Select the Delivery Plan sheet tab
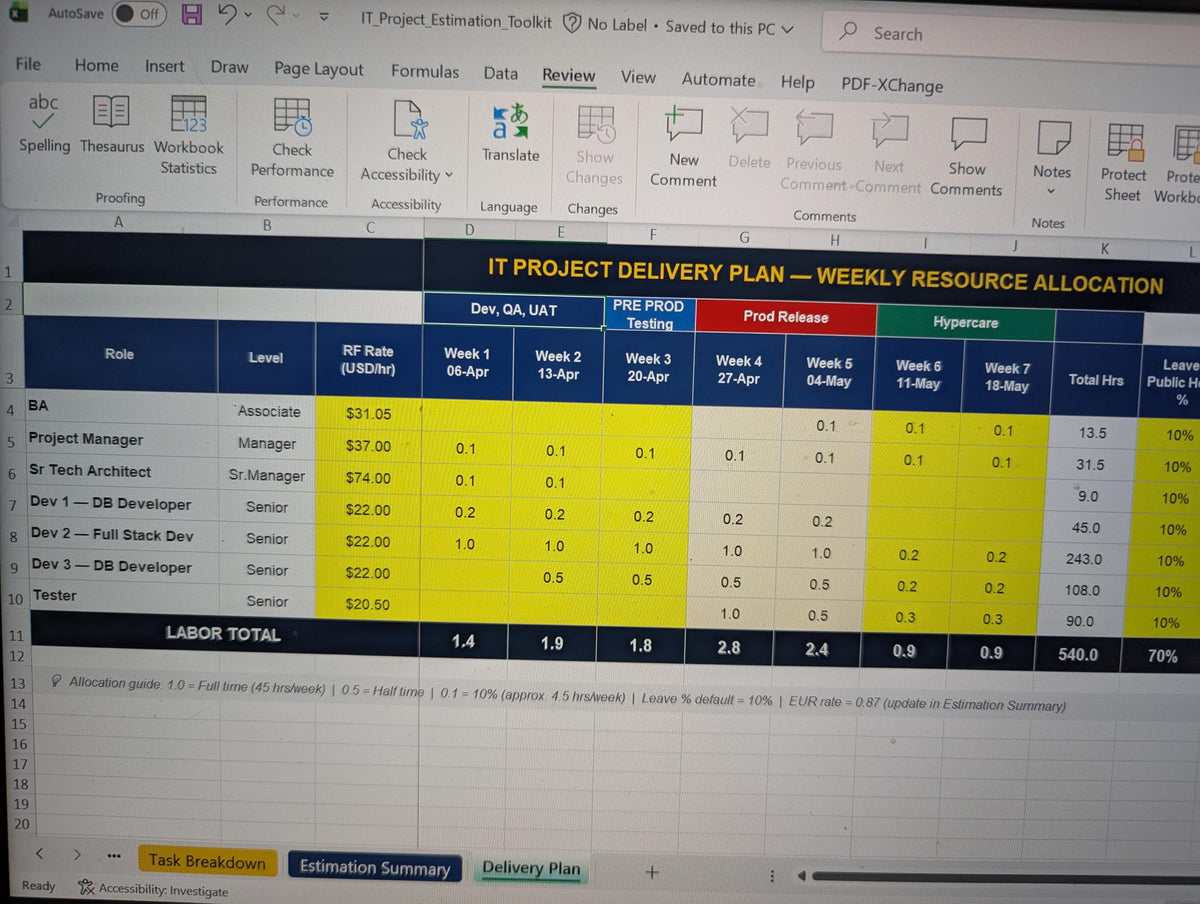This screenshot has width=1200, height=904. (x=530, y=868)
